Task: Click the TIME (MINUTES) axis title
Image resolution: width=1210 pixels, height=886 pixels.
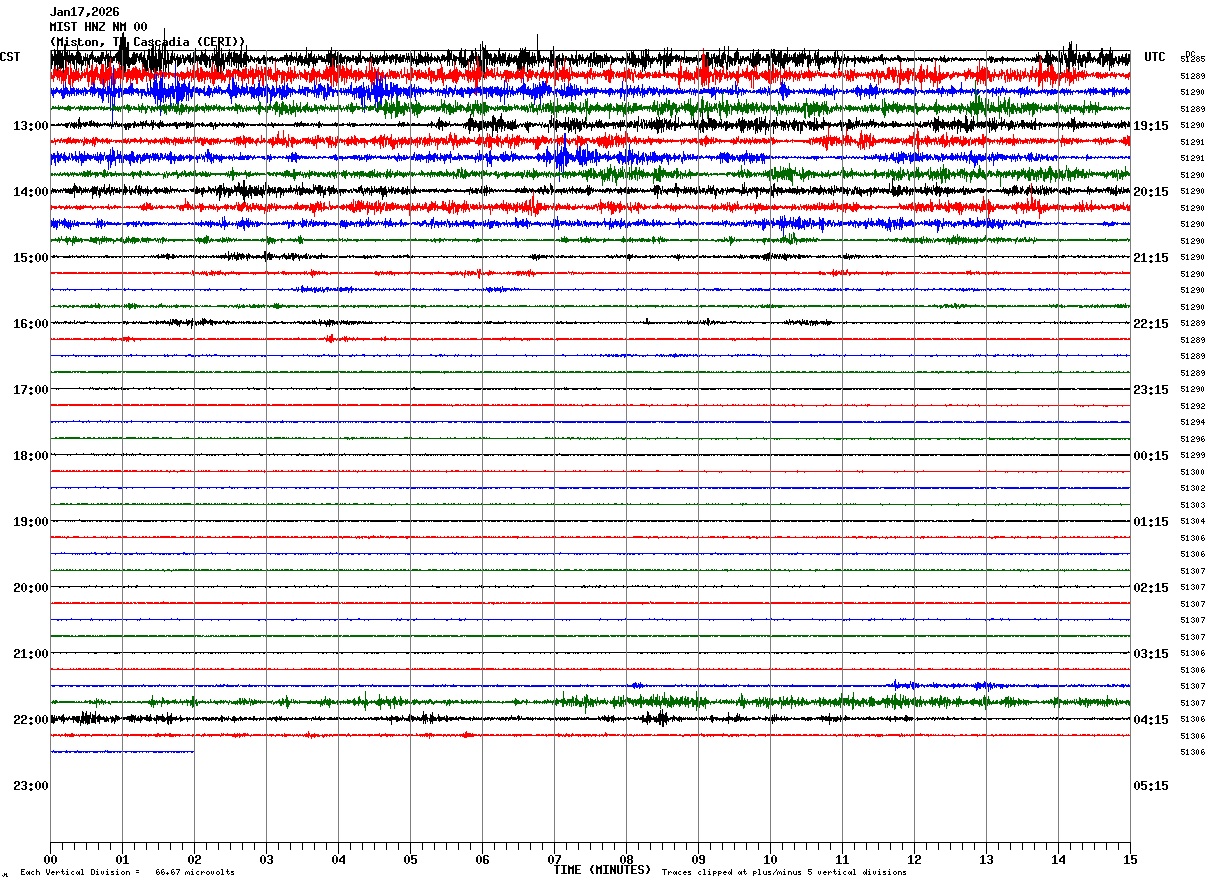Action: (x=602, y=870)
